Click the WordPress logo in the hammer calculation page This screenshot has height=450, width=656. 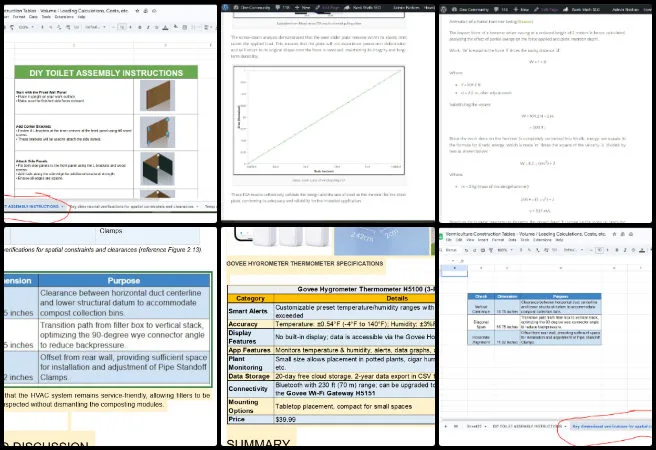point(444,9)
